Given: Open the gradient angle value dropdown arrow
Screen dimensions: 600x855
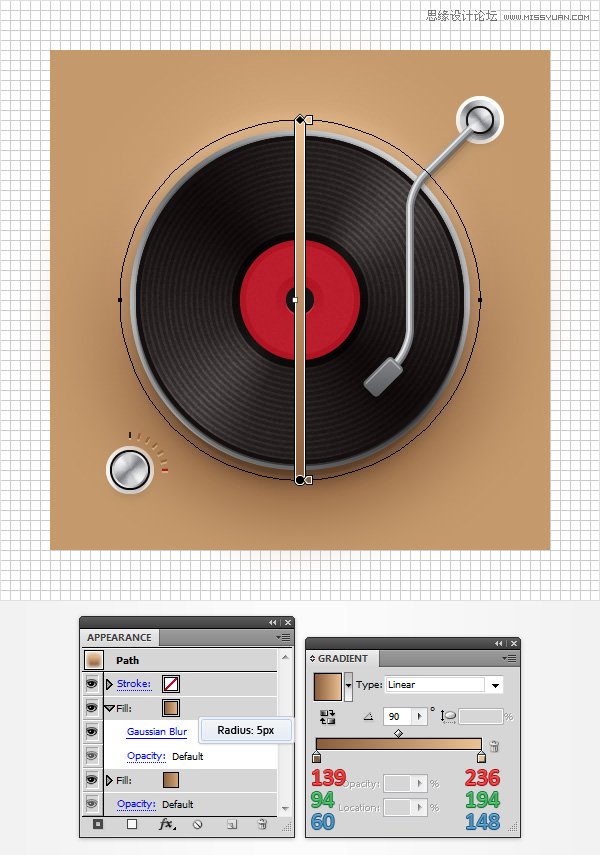Looking at the screenshot, I should point(419,716).
